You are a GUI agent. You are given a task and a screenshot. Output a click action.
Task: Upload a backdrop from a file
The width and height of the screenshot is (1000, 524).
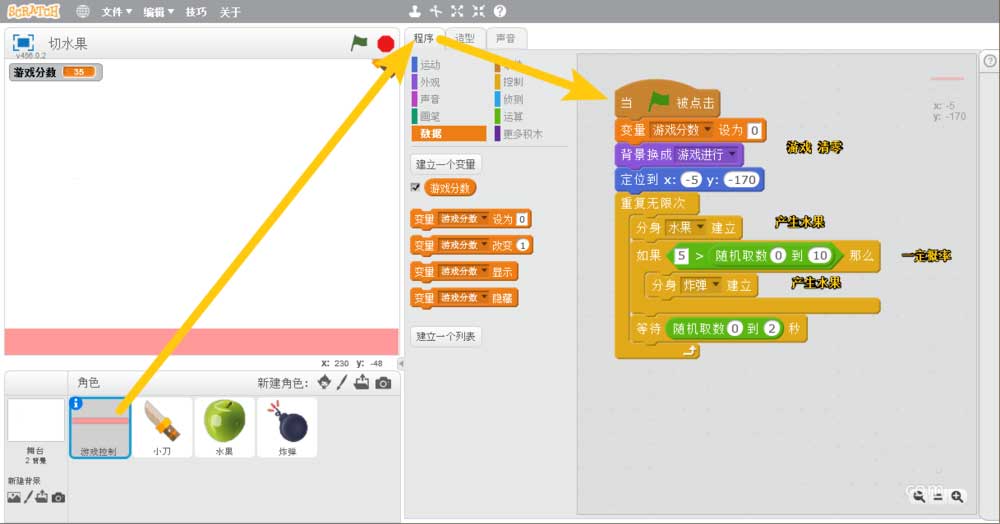click(x=41, y=497)
